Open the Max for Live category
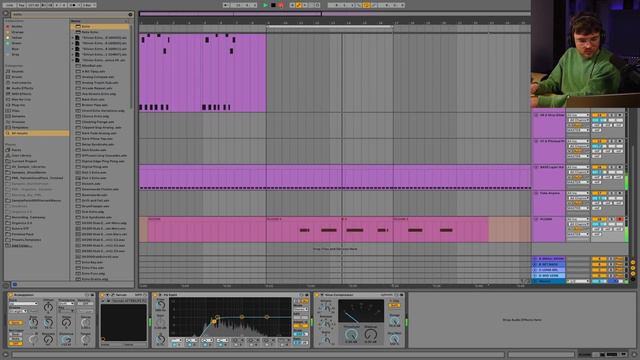 [x=21, y=99]
